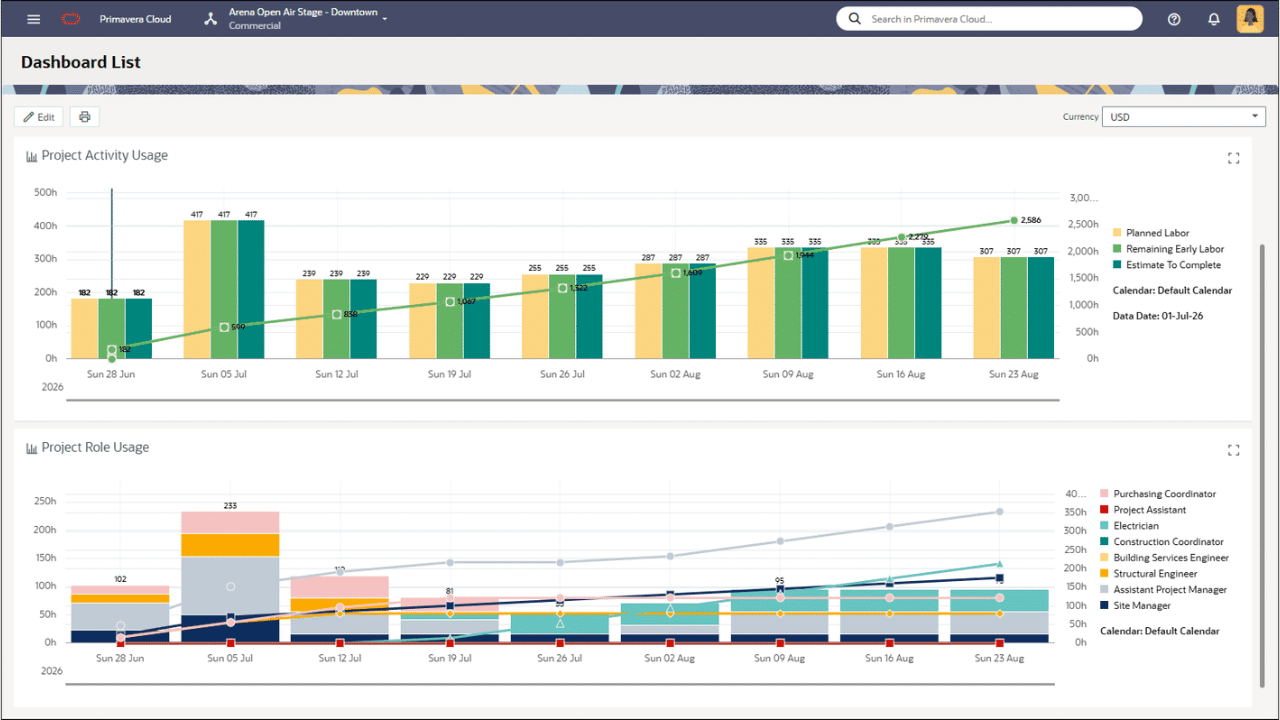The image size is (1280, 720).
Task: Toggle the Remaining Early Labor legend swatch
Action: pos(1117,249)
